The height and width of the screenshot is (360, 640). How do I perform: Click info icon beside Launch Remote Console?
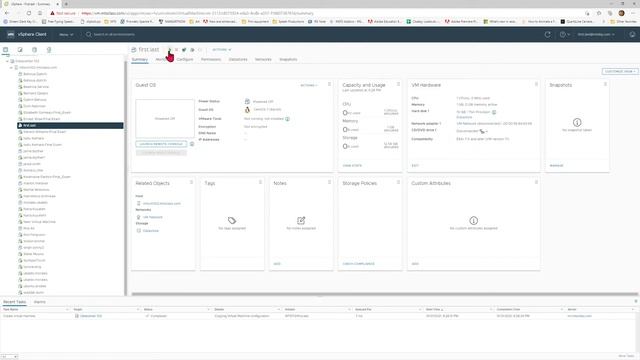pos(192,144)
